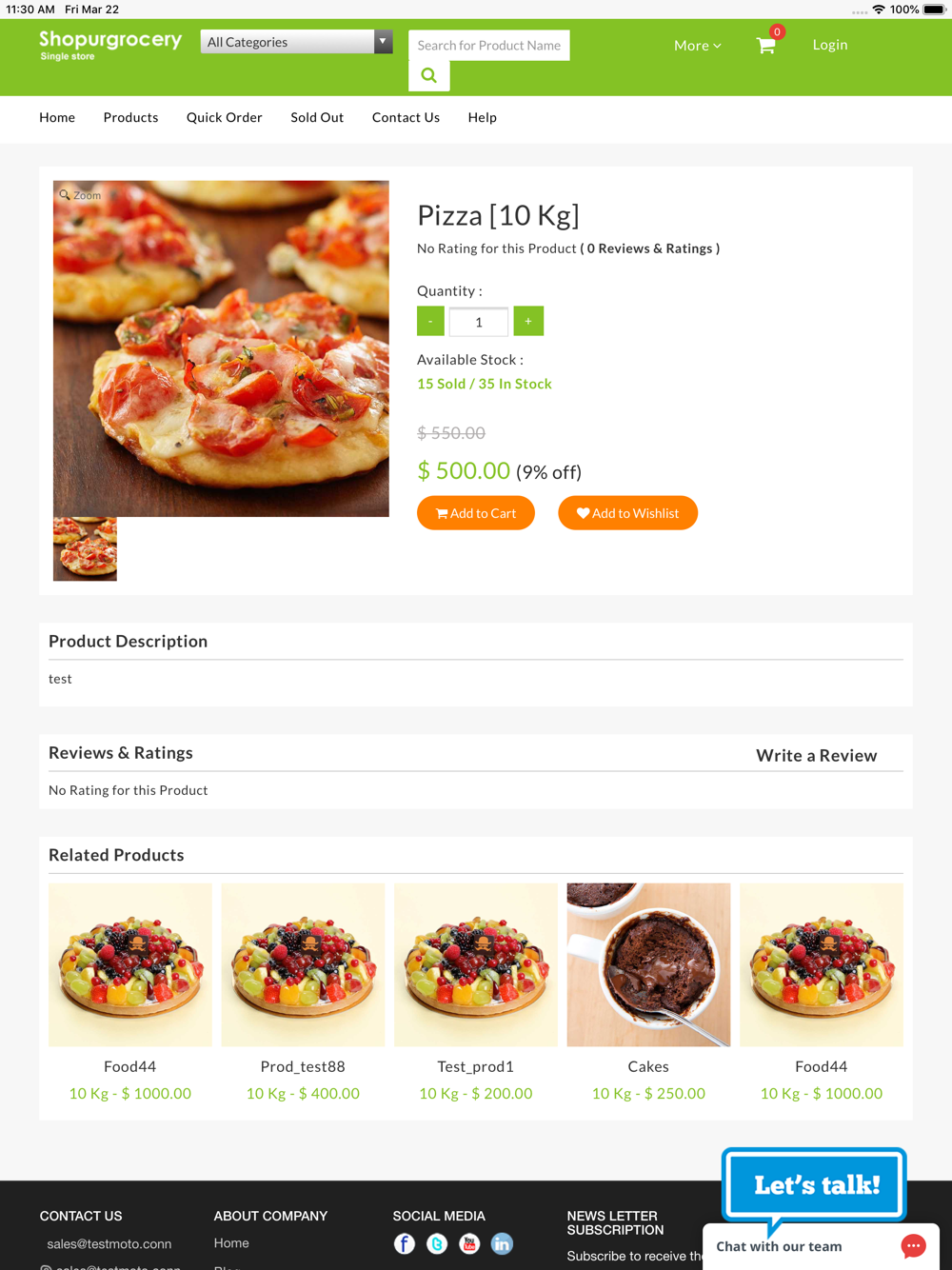Click the red chat bubble icon
Viewport: 952px width, 1270px height.
pos(913,1246)
